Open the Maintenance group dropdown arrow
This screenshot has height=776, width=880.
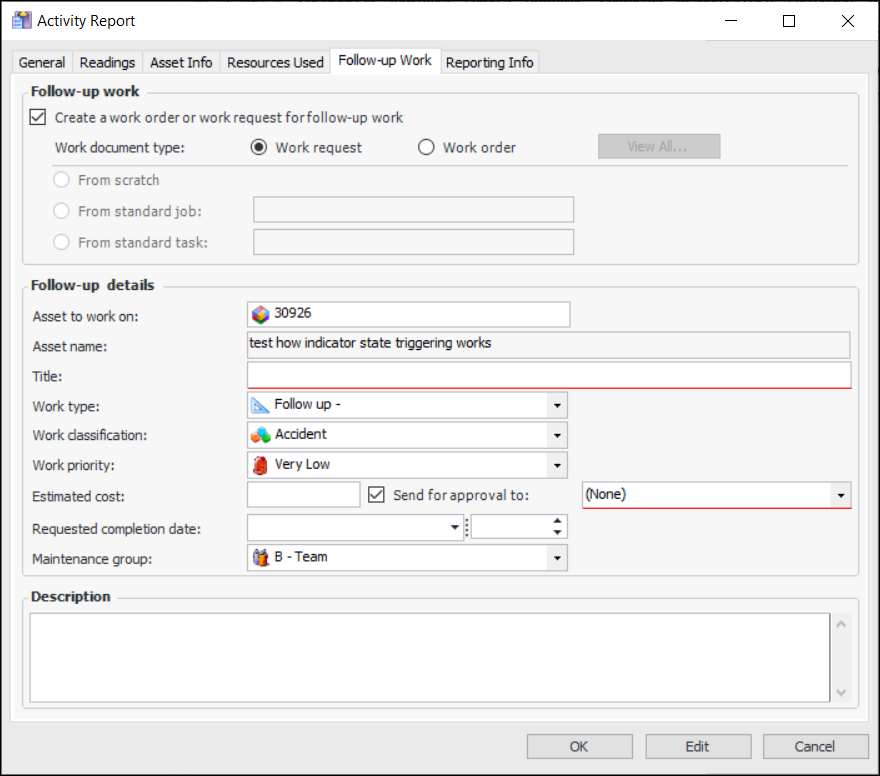pyautogui.click(x=557, y=558)
